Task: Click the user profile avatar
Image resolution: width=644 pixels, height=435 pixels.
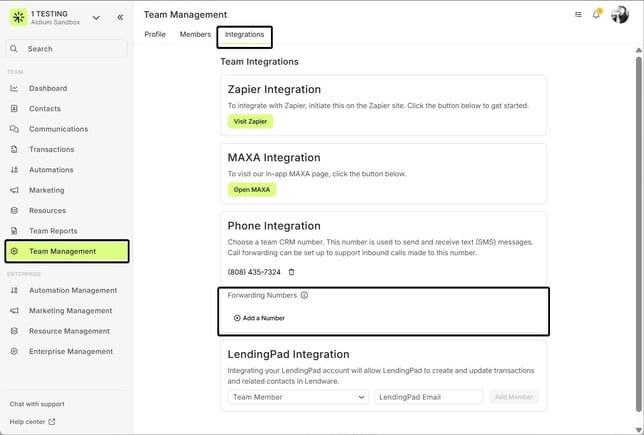Action: click(621, 15)
